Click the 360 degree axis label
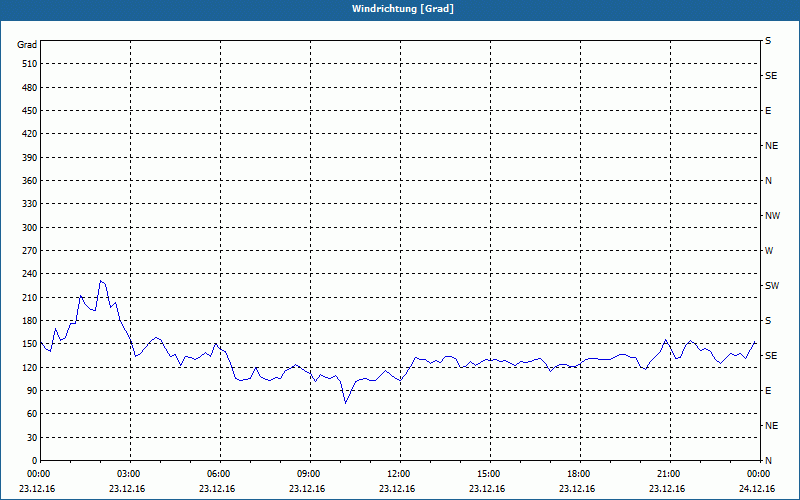The height and width of the screenshot is (500, 800). point(30,181)
